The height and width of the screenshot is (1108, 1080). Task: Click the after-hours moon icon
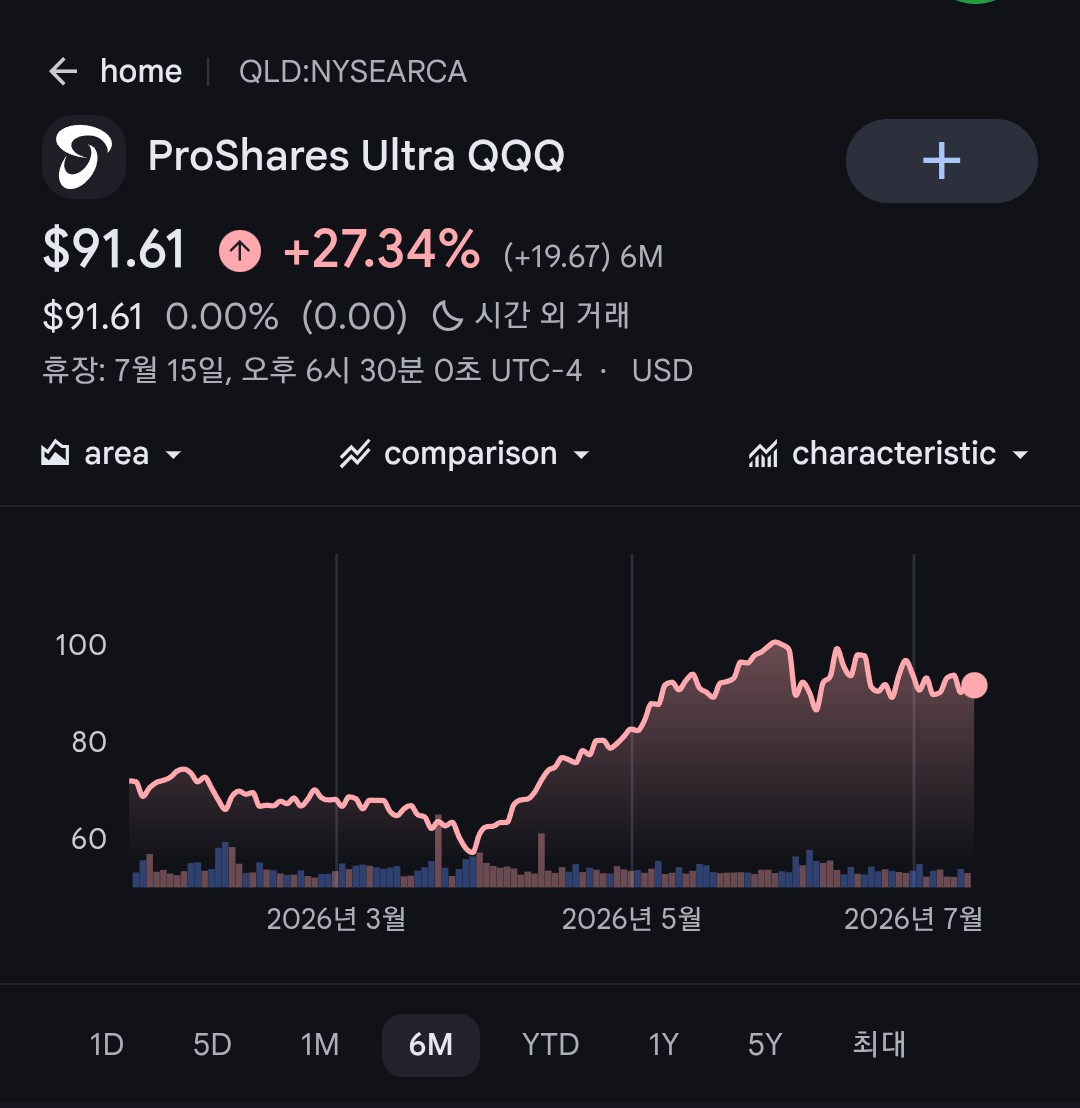tap(447, 315)
